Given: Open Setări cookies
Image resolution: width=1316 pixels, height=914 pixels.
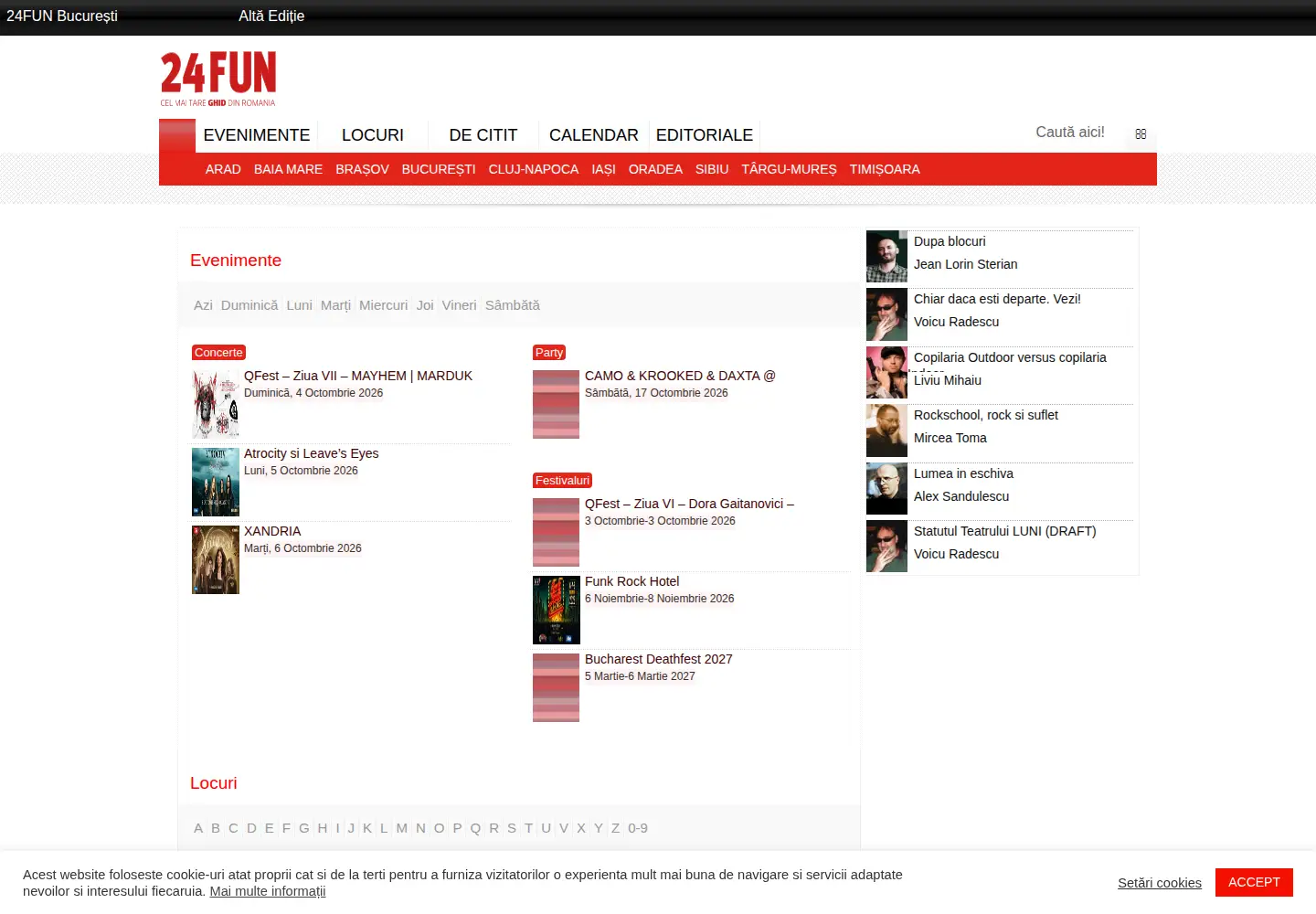Looking at the screenshot, I should (1160, 883).
